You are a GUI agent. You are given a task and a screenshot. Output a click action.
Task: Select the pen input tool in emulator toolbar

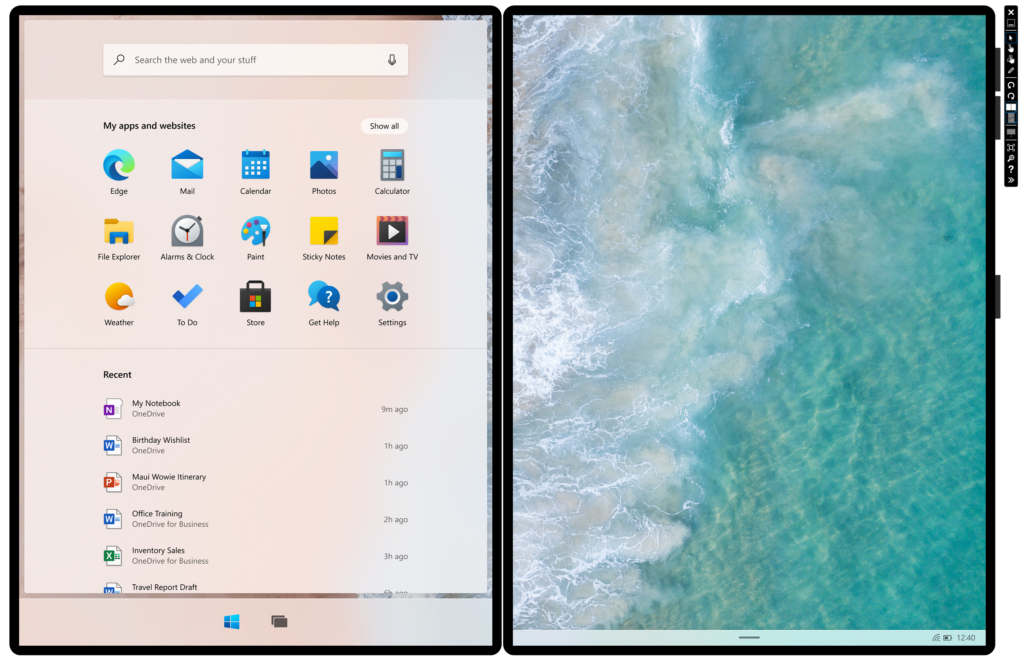[1011, 71]
